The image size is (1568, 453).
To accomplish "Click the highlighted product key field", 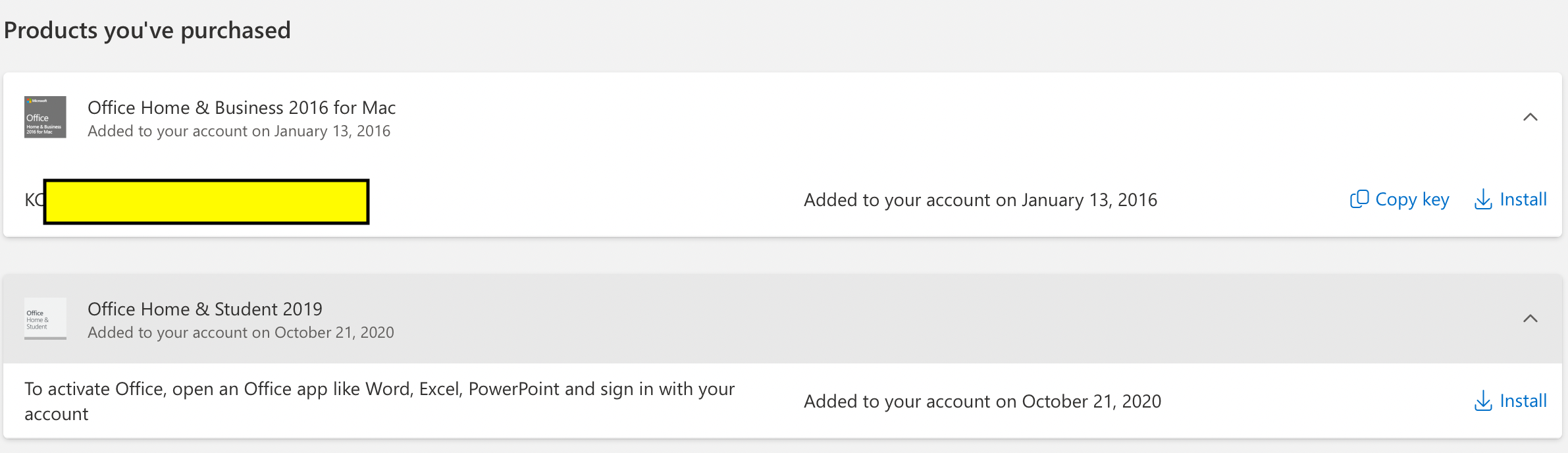I will tap(206, 201).
